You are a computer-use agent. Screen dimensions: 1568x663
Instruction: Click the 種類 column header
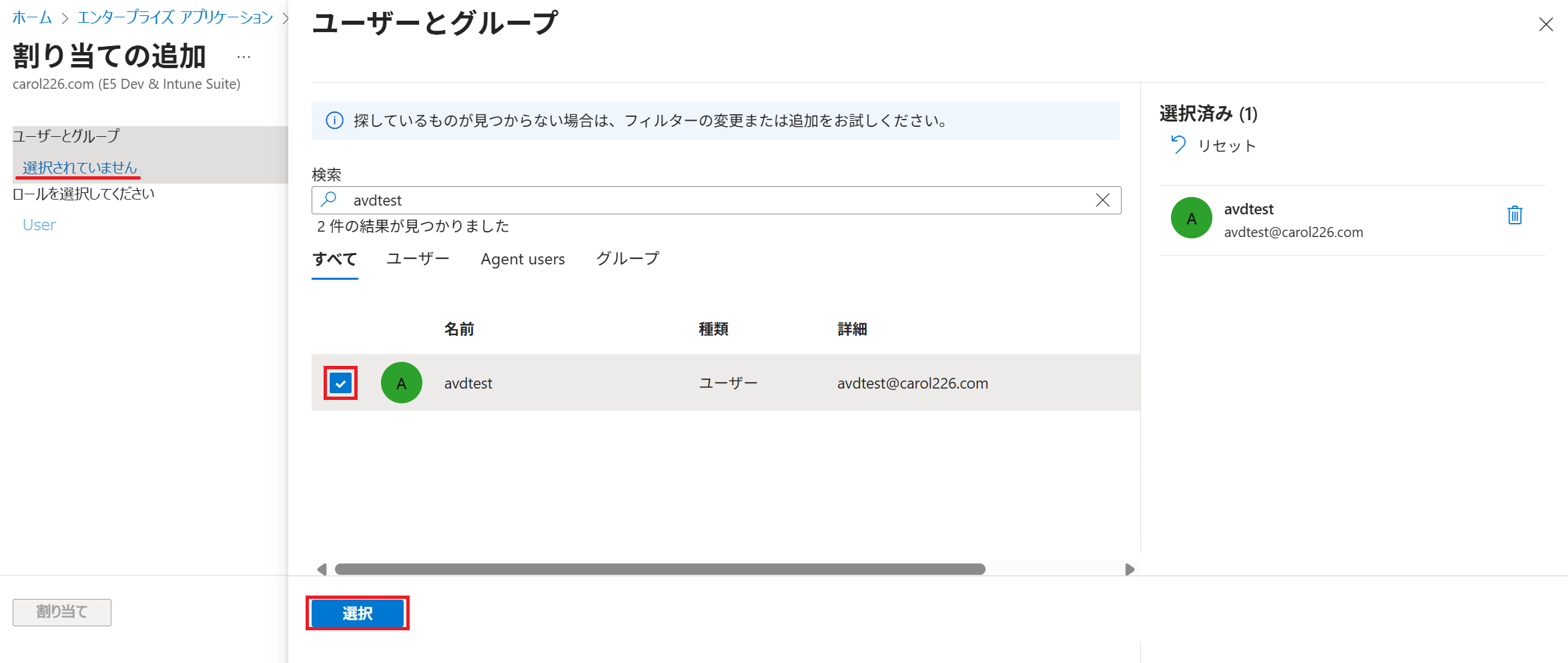713,329
